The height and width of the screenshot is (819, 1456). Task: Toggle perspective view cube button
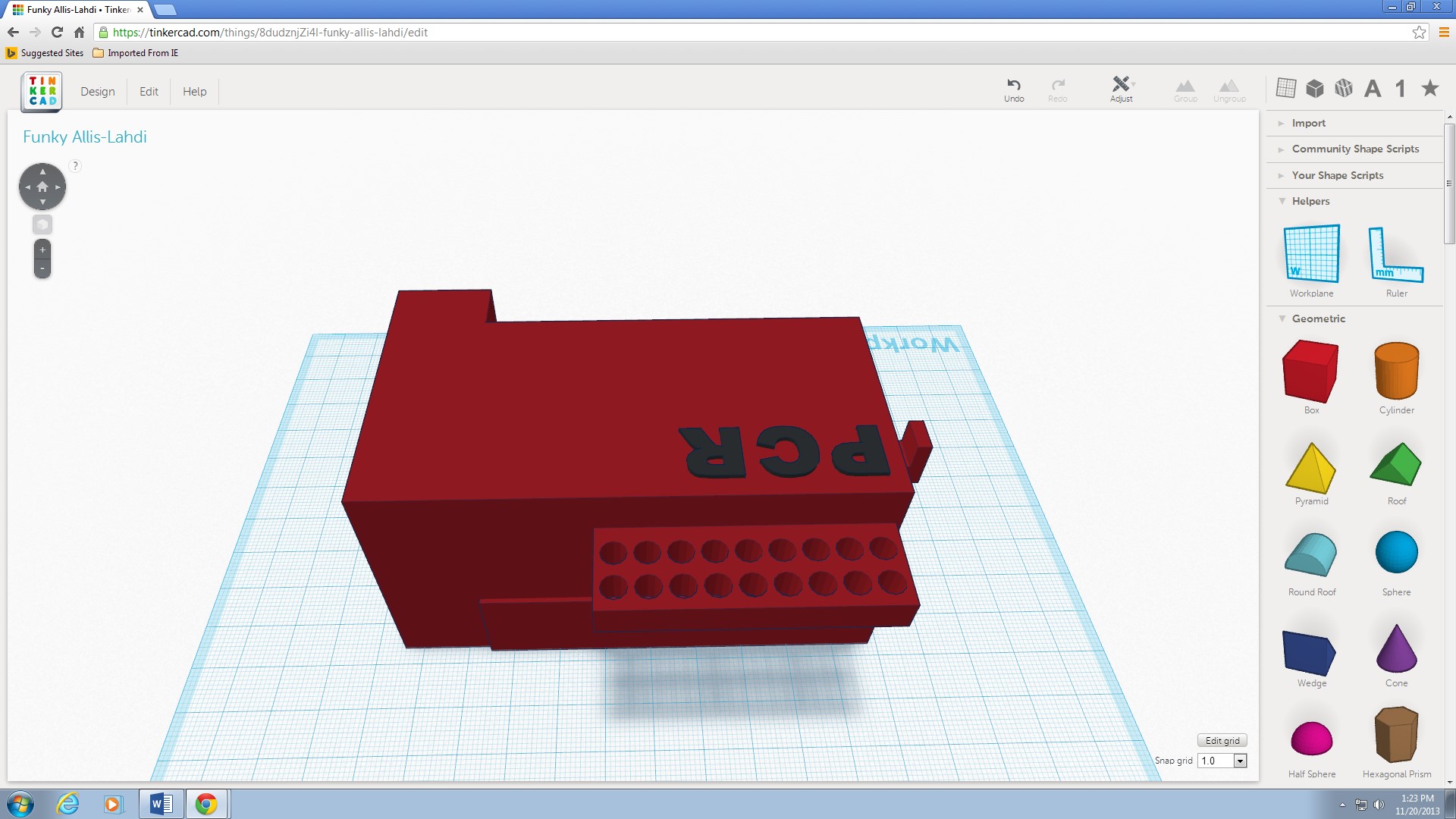coord(42,224)
